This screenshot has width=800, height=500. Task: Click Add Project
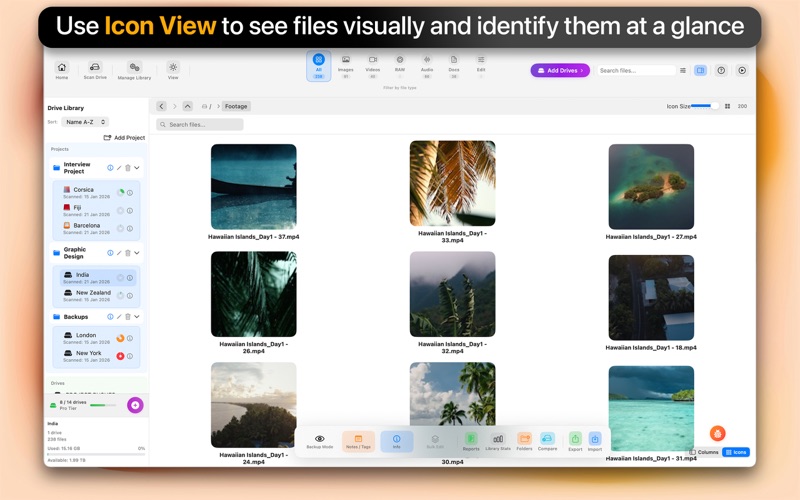tap(124, 137)
